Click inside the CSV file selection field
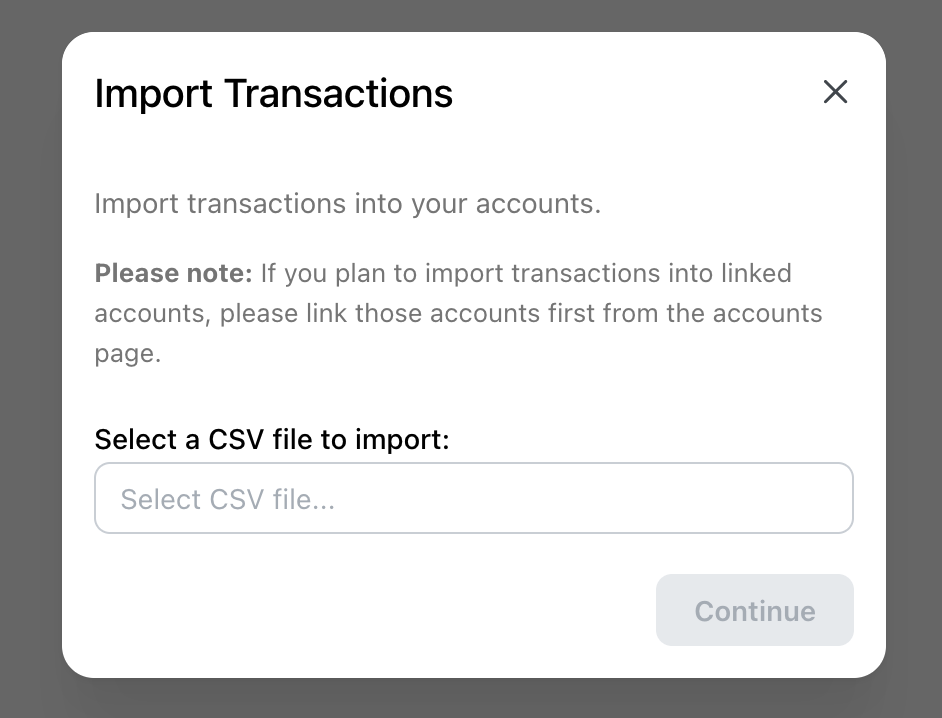This screenshot has width=942, height=718. tap(474, 498)
